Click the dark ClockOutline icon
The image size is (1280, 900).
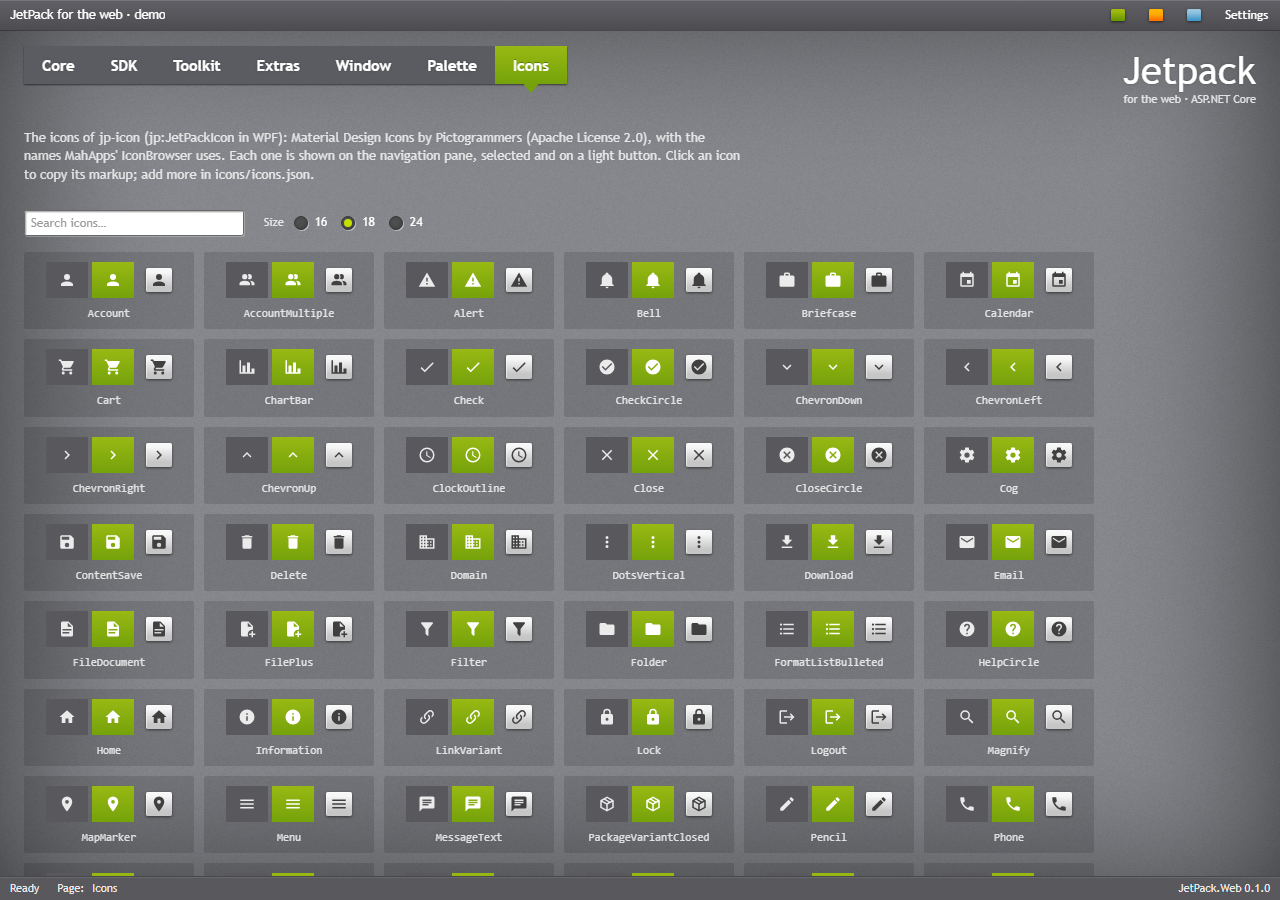[x=427, y=455]
